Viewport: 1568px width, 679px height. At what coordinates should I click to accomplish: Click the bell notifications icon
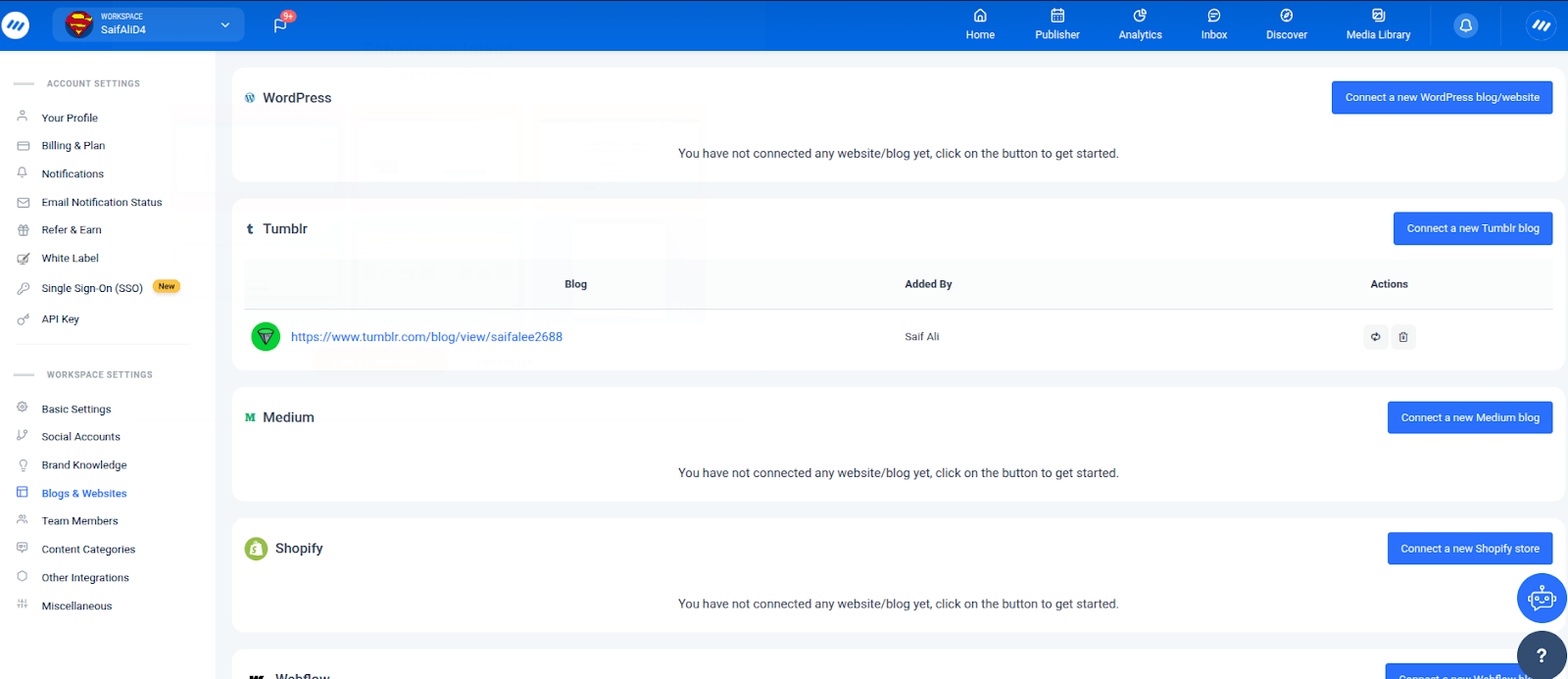click(x=1466, y=25)
